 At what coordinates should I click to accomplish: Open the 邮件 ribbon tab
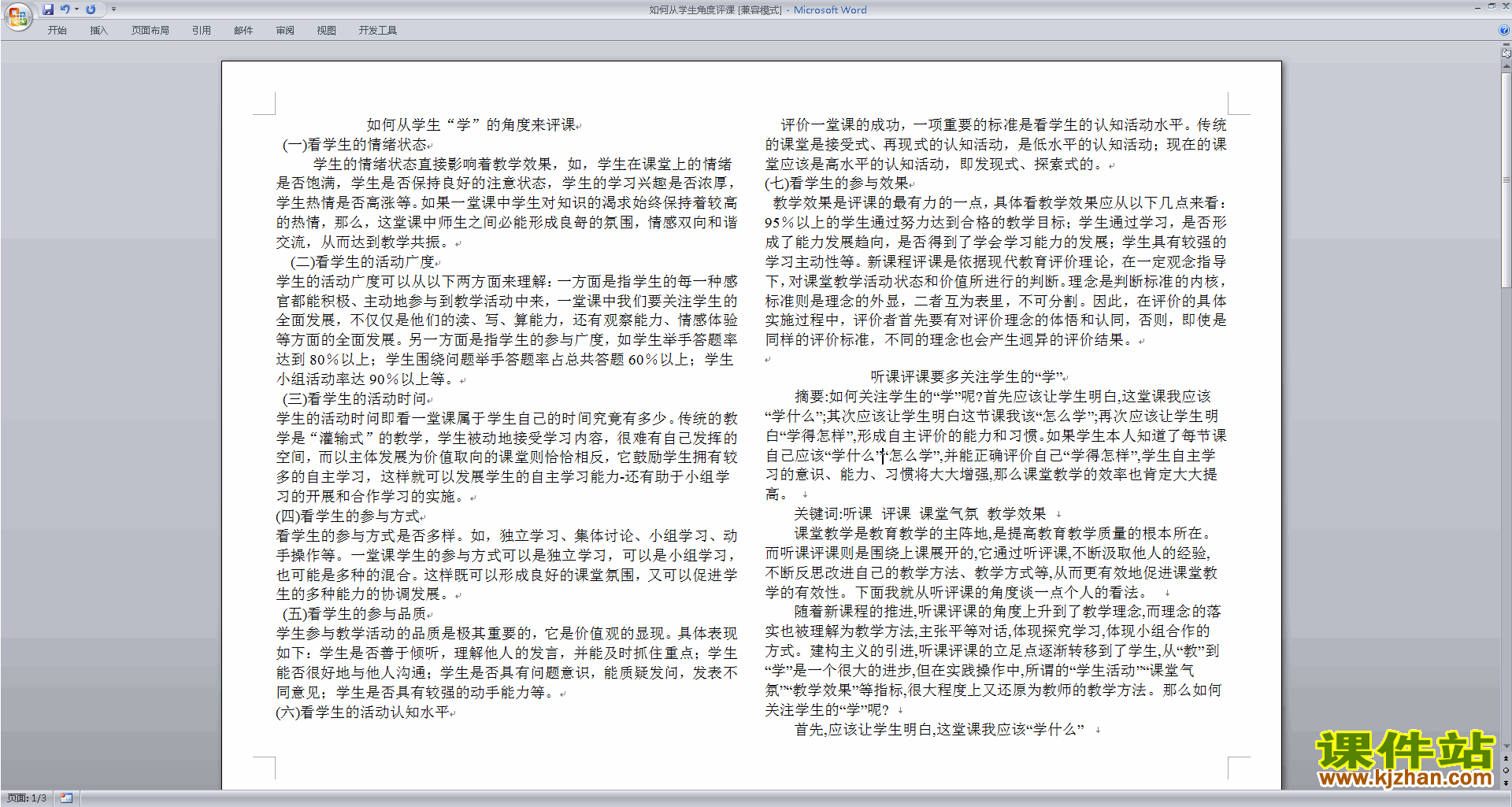pyautogui.click(x=243, y=31)
